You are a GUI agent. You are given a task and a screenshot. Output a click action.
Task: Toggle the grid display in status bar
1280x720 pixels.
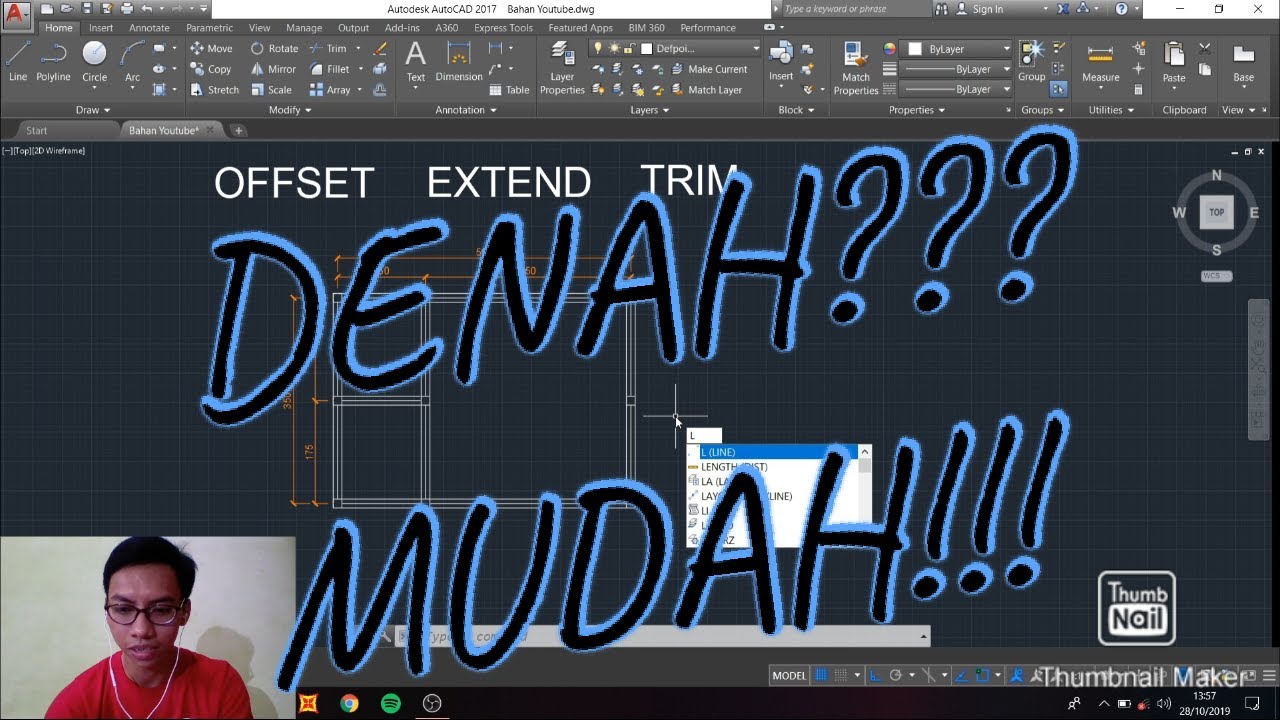point(822,675)
